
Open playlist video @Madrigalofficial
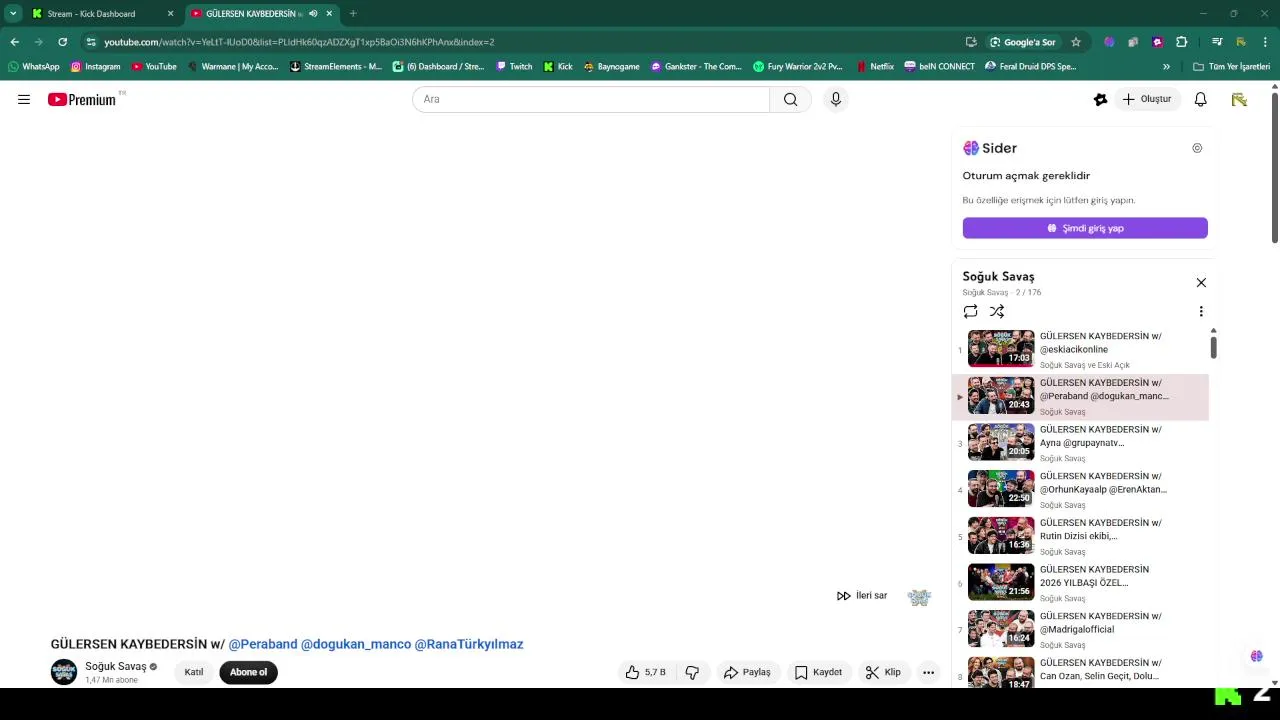(x=1080, y=630)
